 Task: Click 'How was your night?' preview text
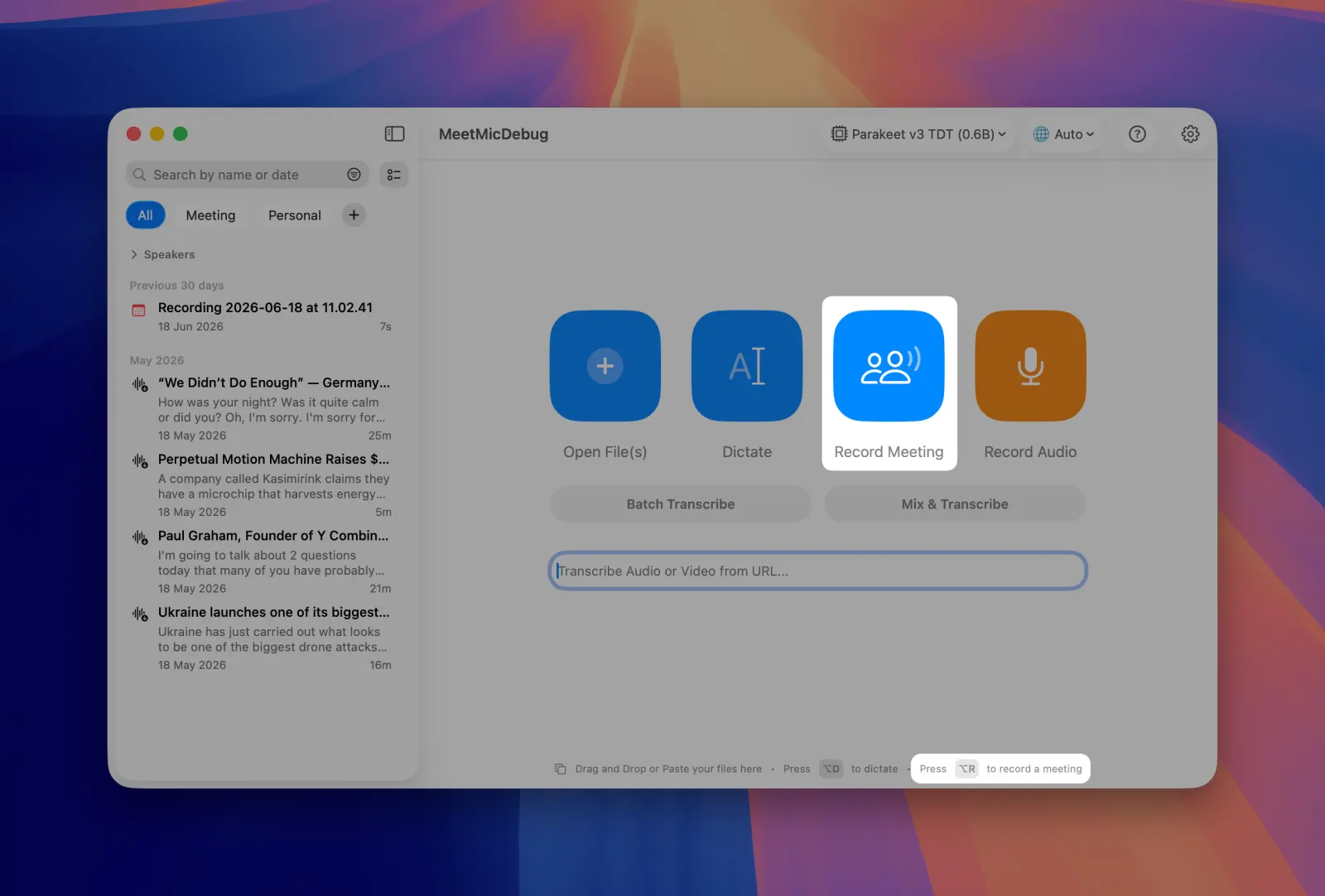click(272, 410)
